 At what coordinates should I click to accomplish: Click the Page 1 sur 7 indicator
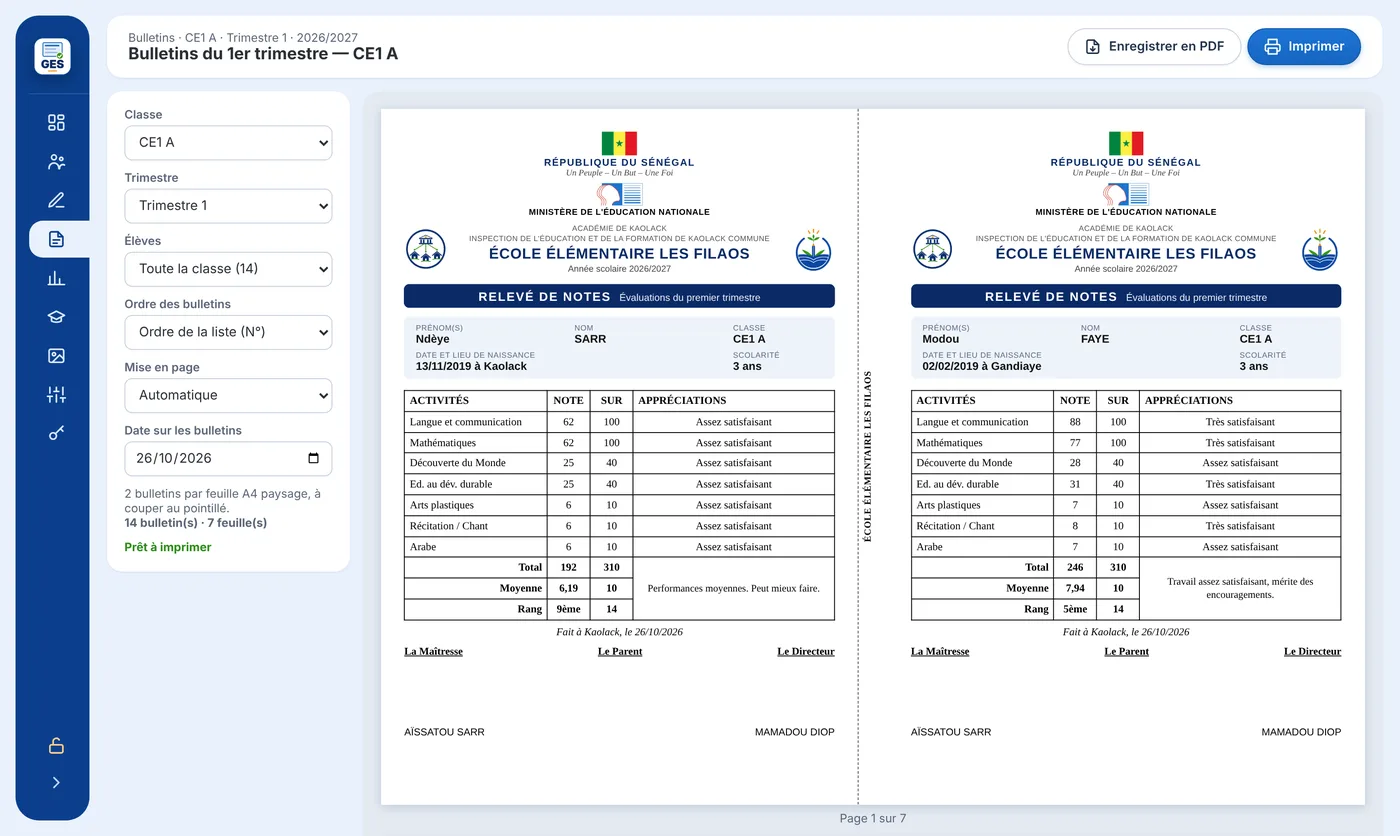click(x=873, y=818)
